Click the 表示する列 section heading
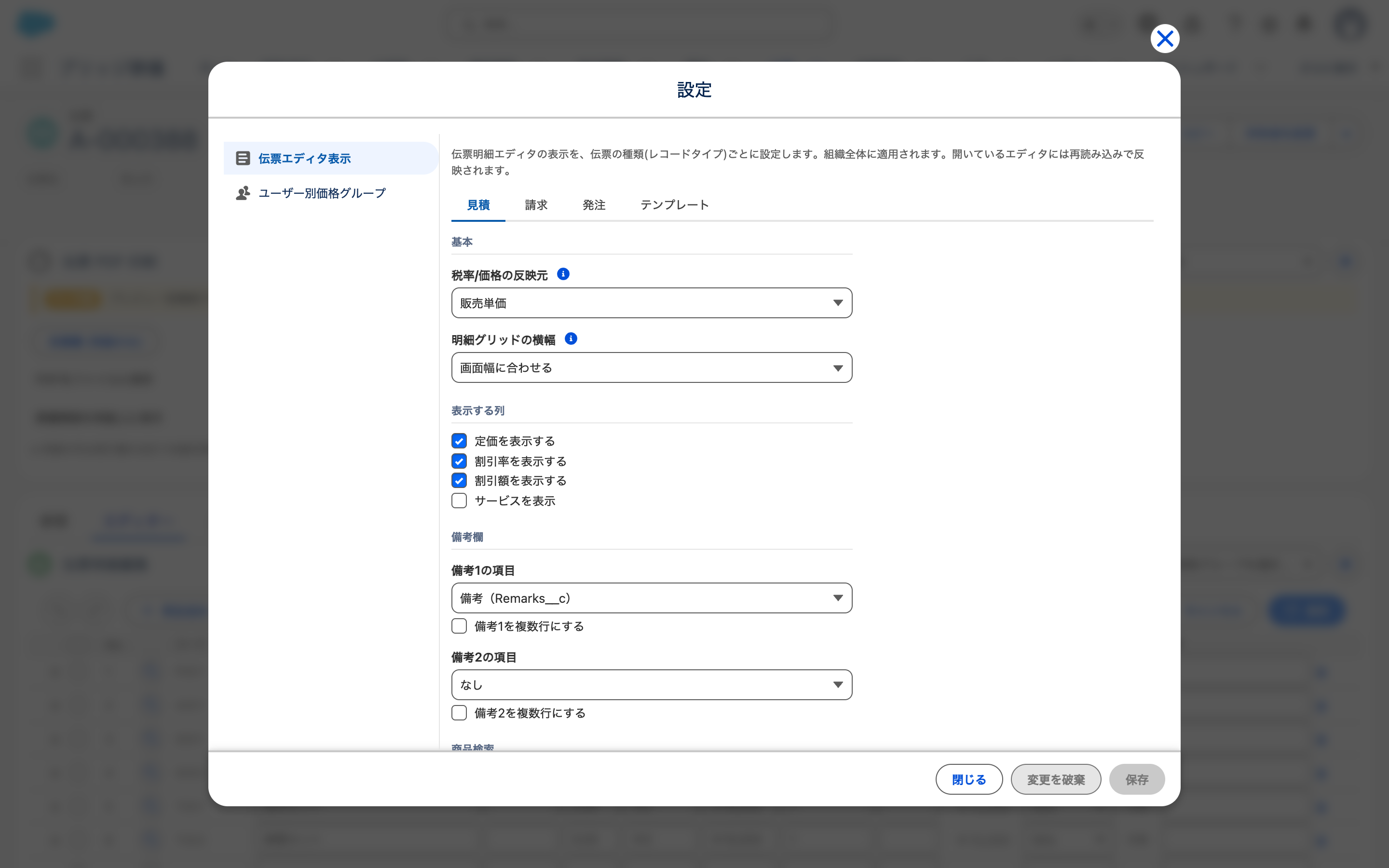1389x868 pixels. pyautogui.click(x=477, y=411)
